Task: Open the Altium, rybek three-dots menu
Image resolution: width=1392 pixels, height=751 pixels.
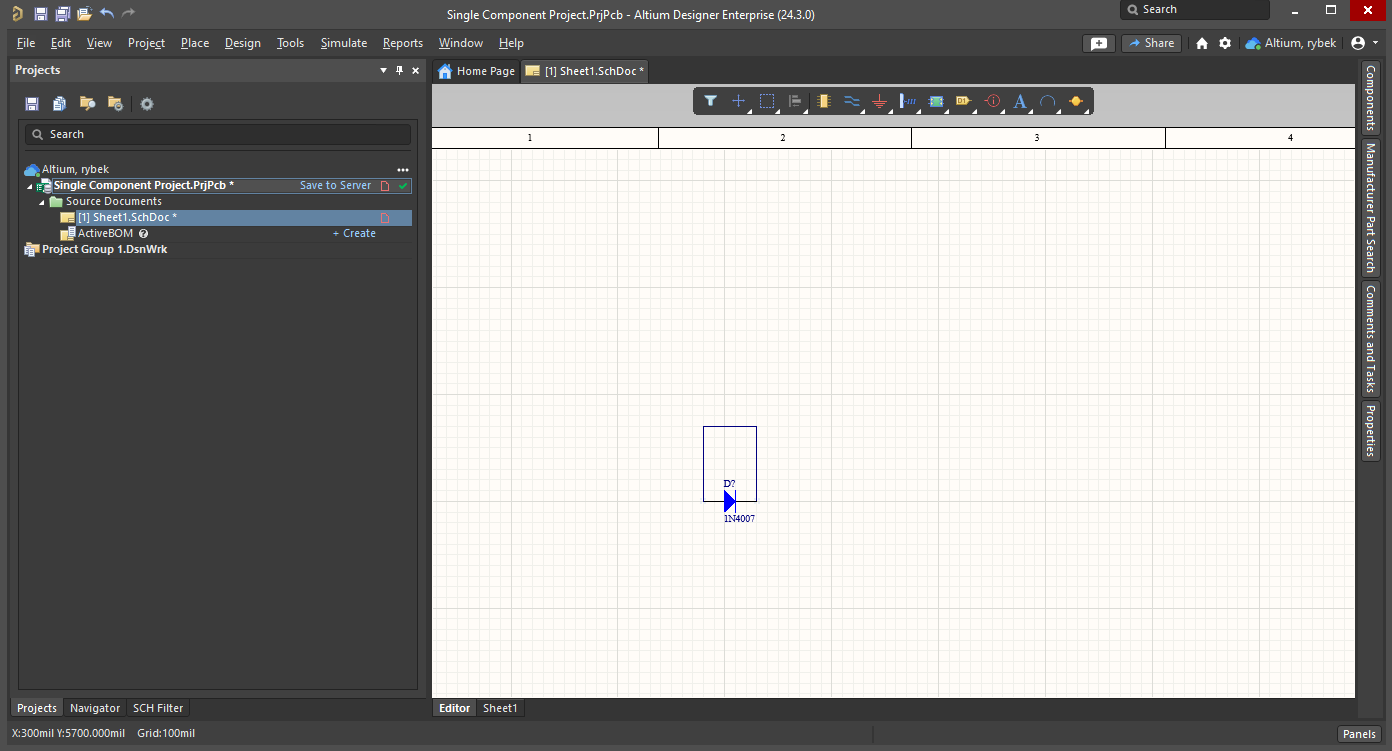Action: (403, 170)
